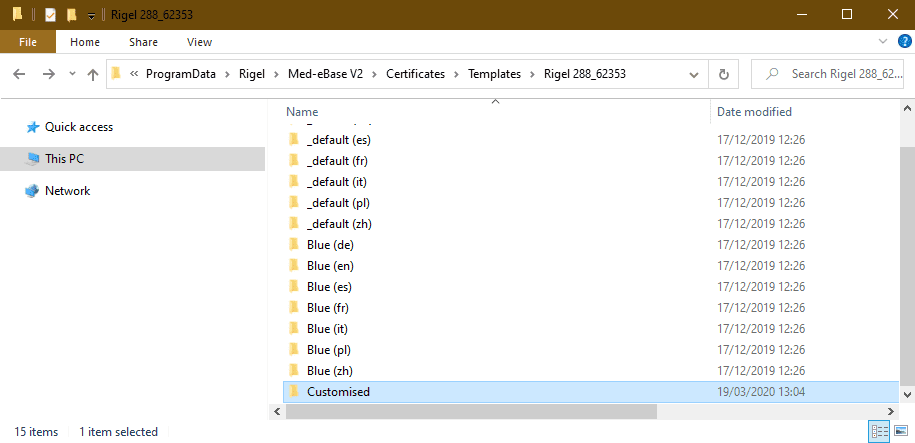Switch to the View ribbon tab
Image resolution: width=915 pixels, height=443 pixels.
point(199,42)
